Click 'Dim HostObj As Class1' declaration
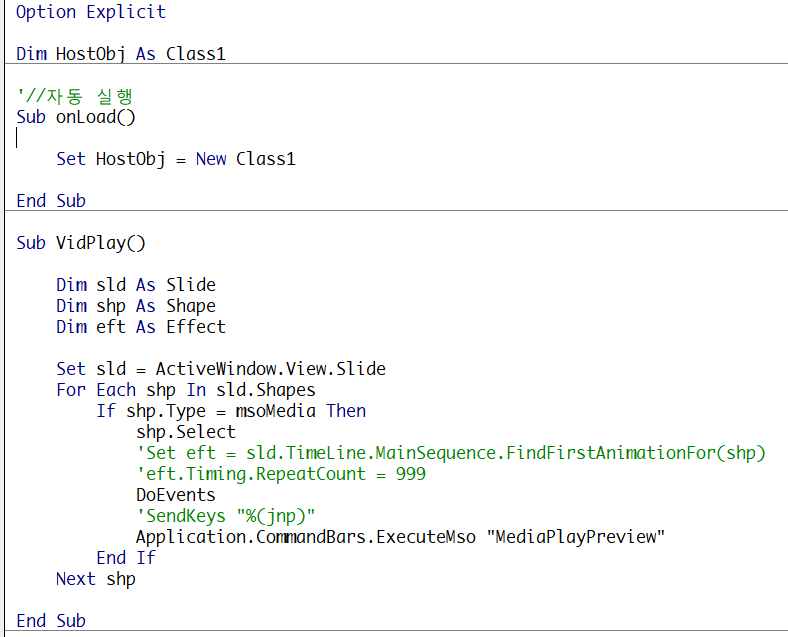Viewport: 788px width, 637px height. pyautogui.click(x=121, y=54)
